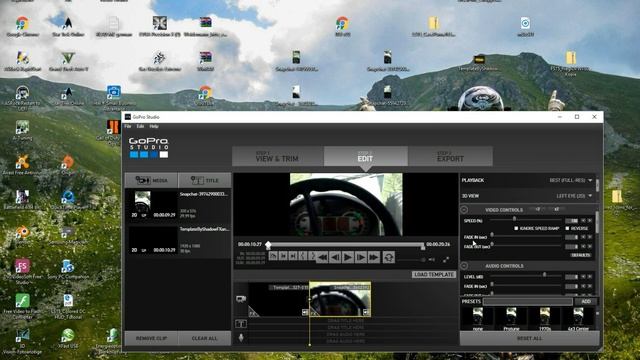This screenshot has height=360, width=640.
Task: Switch to the Title tab
Action: tap(205, 180)
